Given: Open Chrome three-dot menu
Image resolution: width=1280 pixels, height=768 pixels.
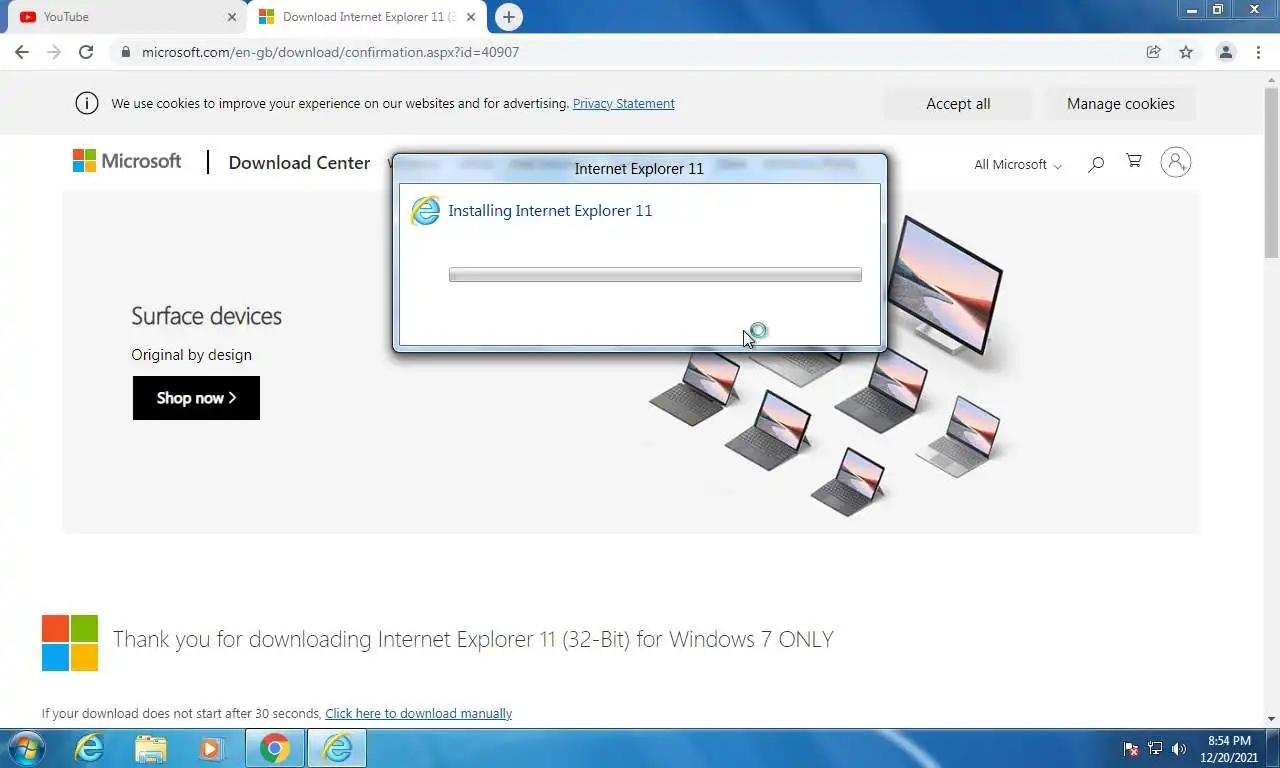Looking at the screenshot, I should (x=1258, y=52).
